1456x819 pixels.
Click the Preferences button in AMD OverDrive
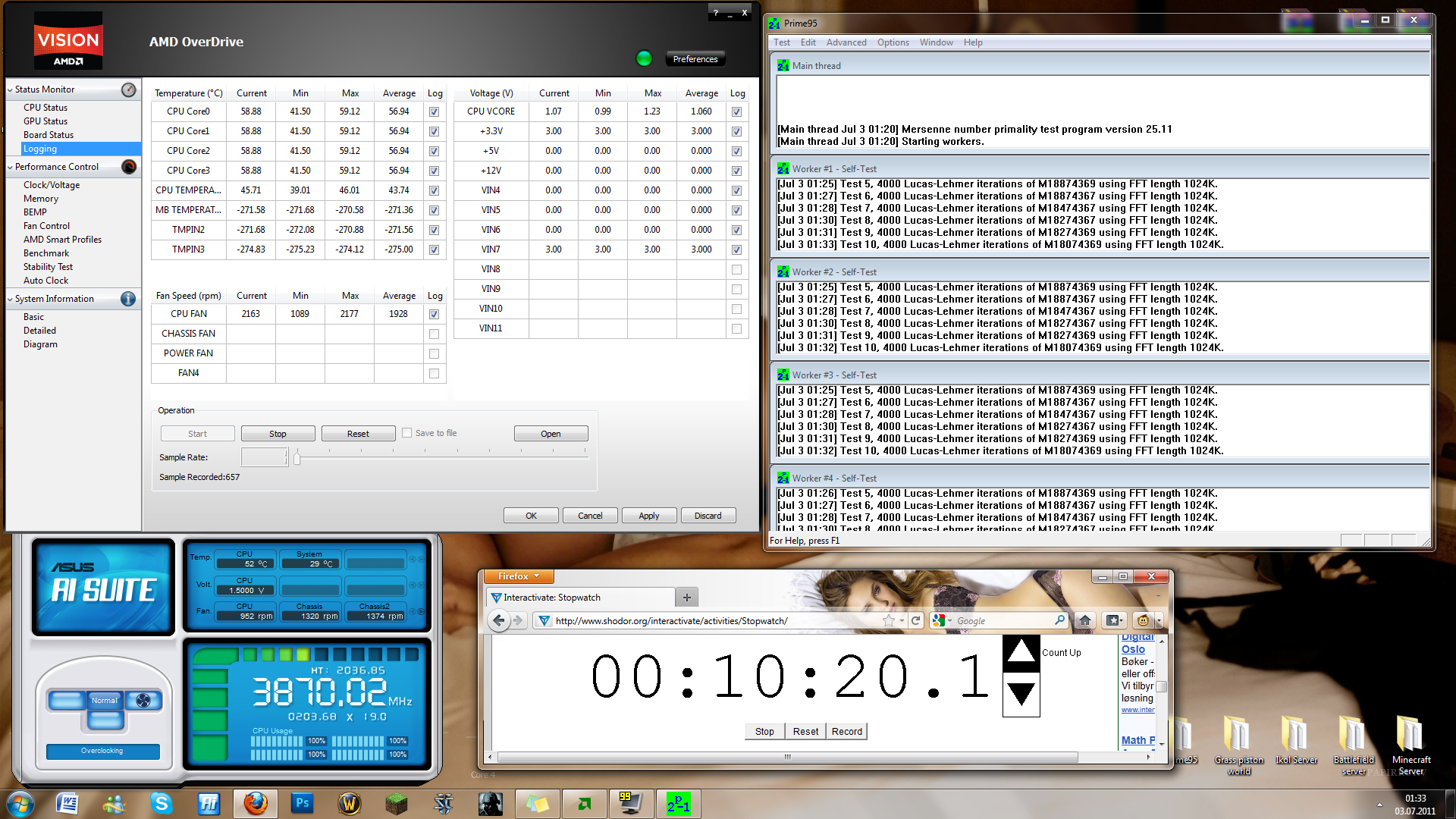tap(695, 59)
